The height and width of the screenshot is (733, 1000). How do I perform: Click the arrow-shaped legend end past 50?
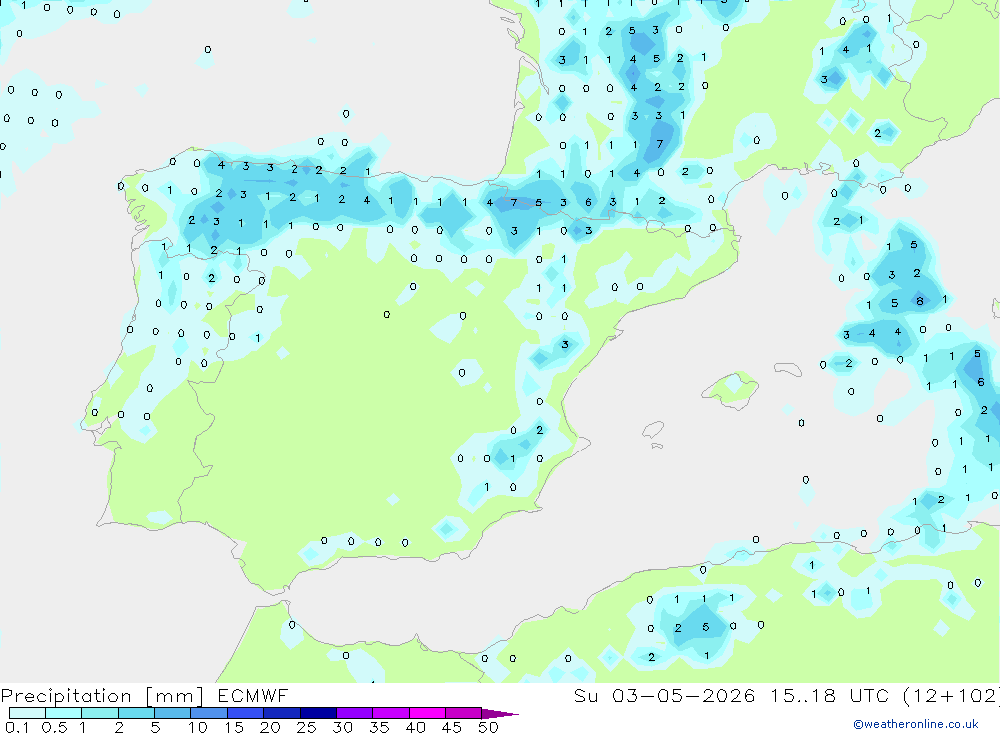tap(499, 714)
